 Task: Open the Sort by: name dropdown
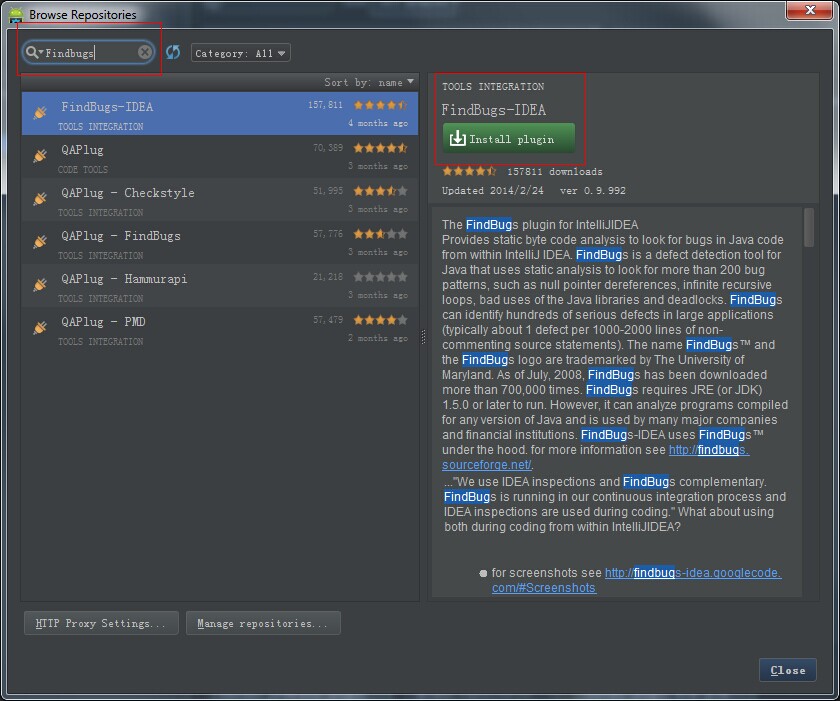pyautogui.click(x=369, y=82)
